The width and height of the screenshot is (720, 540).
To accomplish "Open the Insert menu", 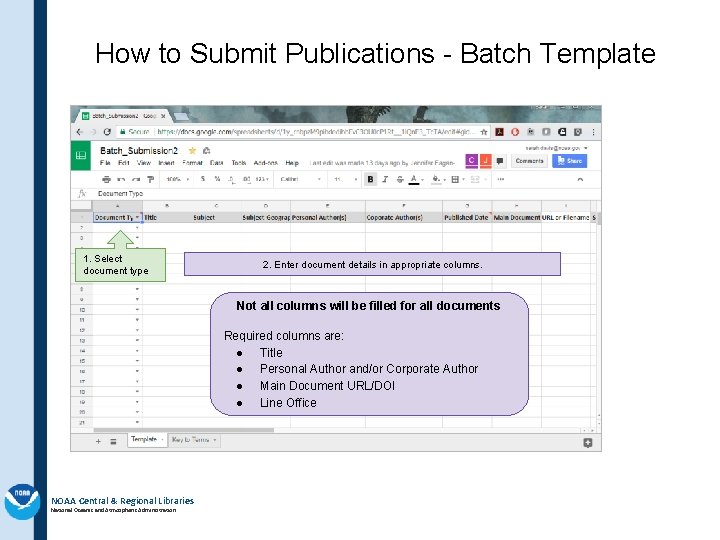I will (166, 163).
